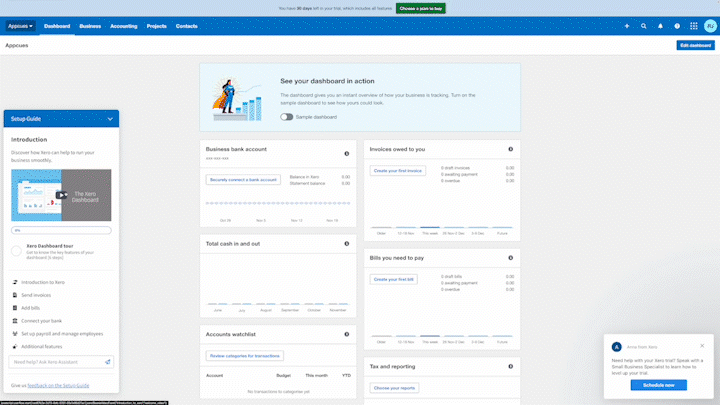Open the Appcues organization dropdown

click(21, 26)
